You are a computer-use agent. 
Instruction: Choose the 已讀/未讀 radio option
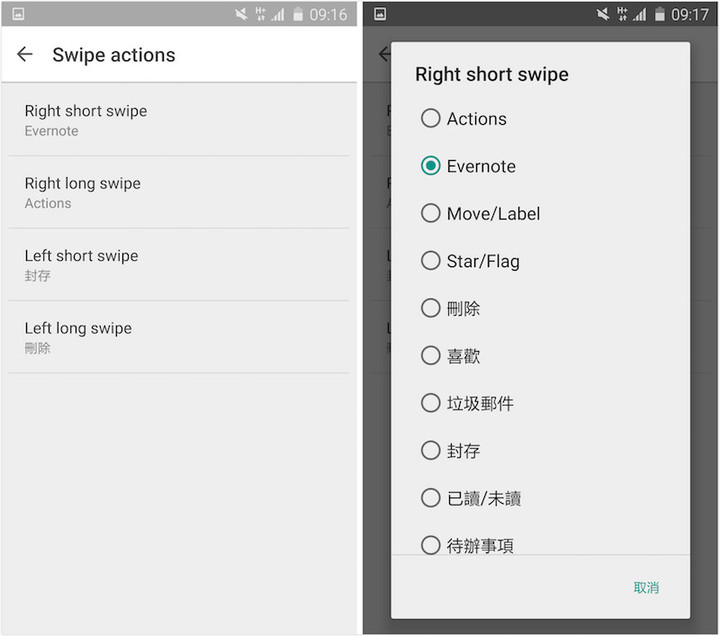[431, 498]
